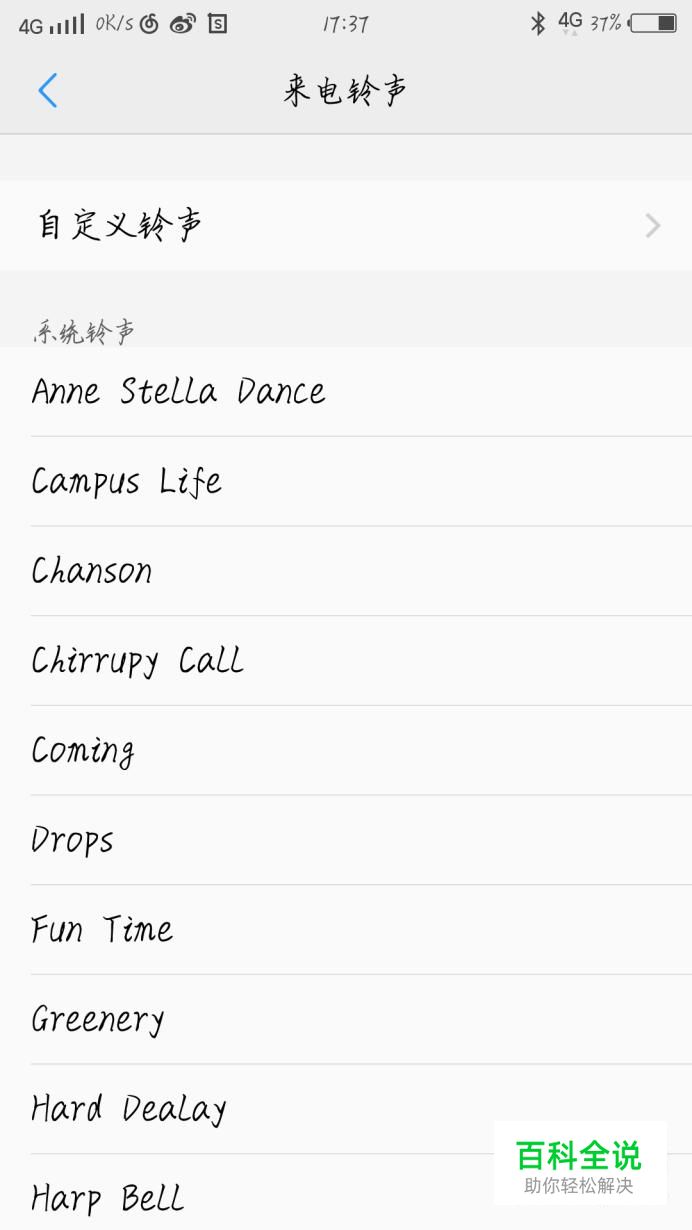Select the Greenery ringtone

coord(97,1020)
